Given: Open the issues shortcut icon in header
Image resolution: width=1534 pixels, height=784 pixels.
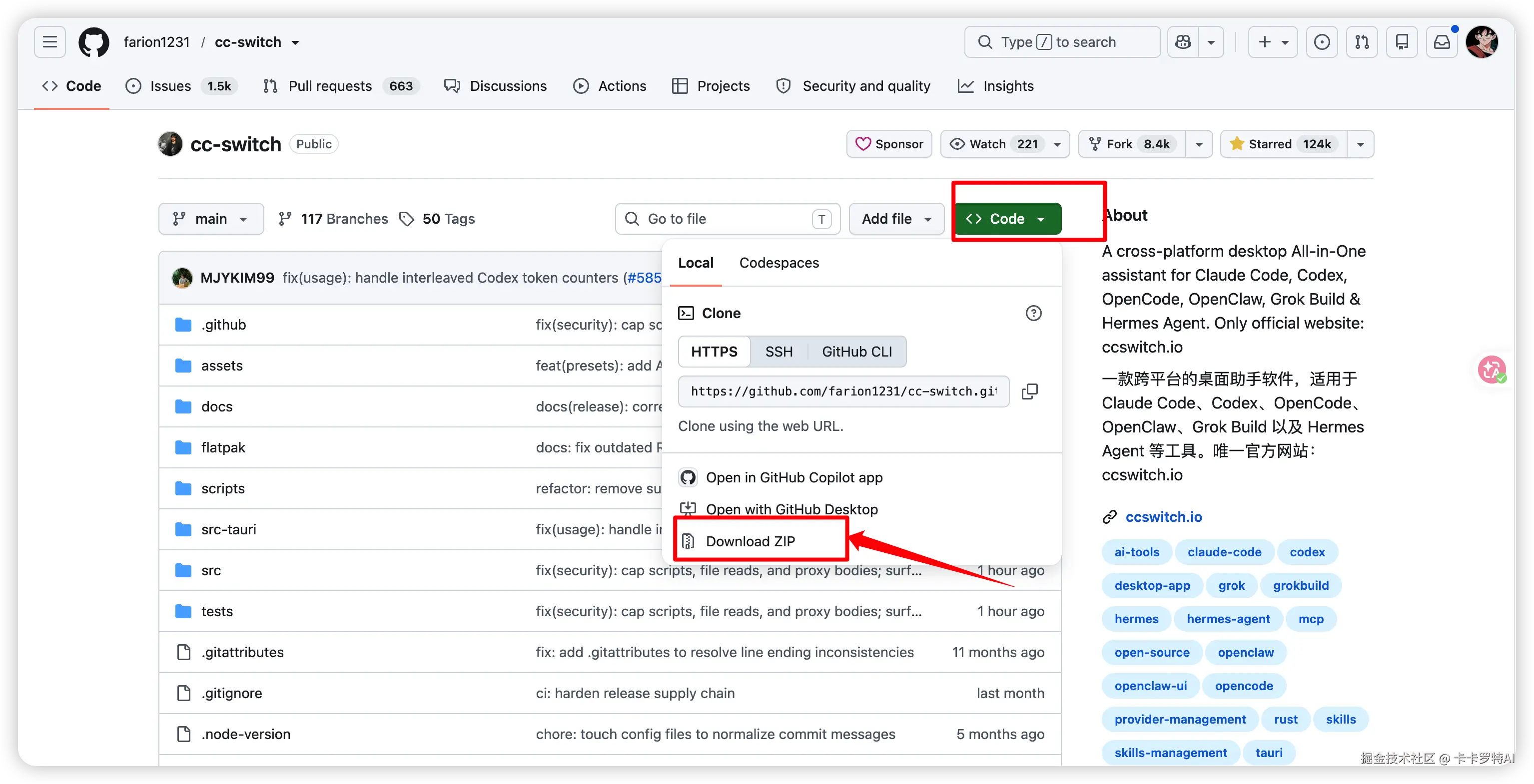Looking at the screenshot, I should point(1322,42).
